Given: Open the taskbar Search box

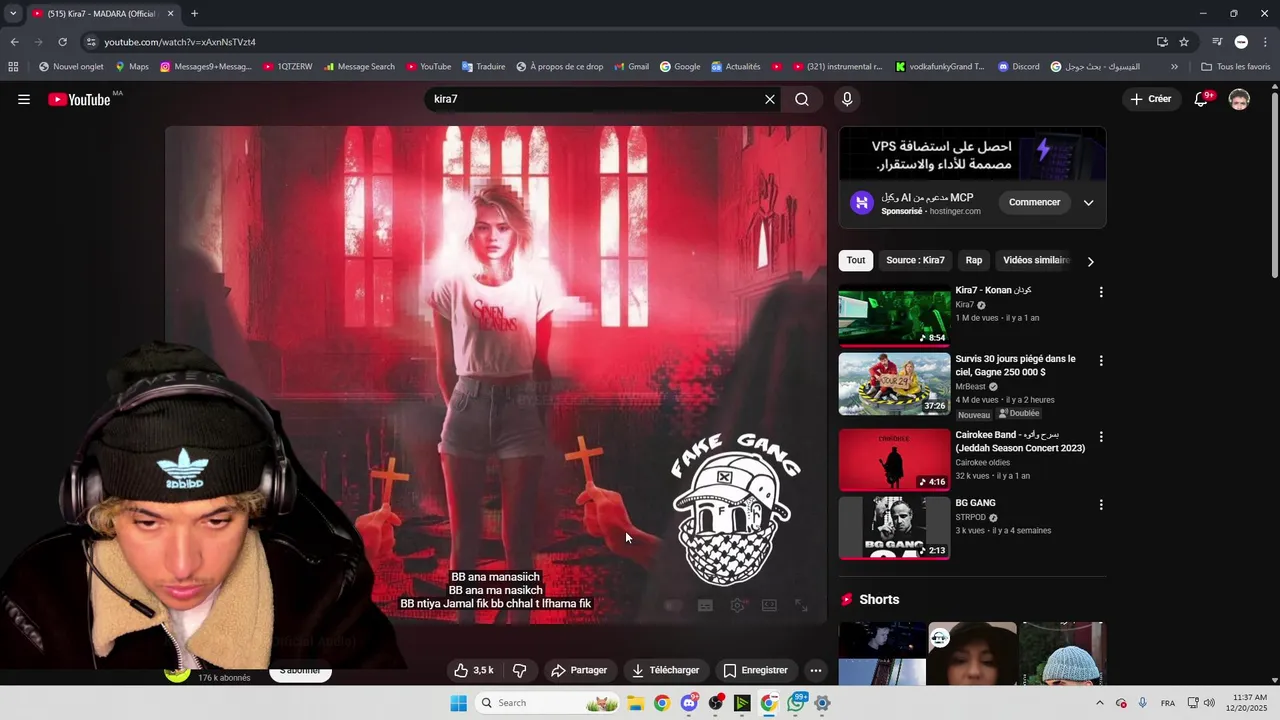Looking at the screenshot, I should 547,703.
